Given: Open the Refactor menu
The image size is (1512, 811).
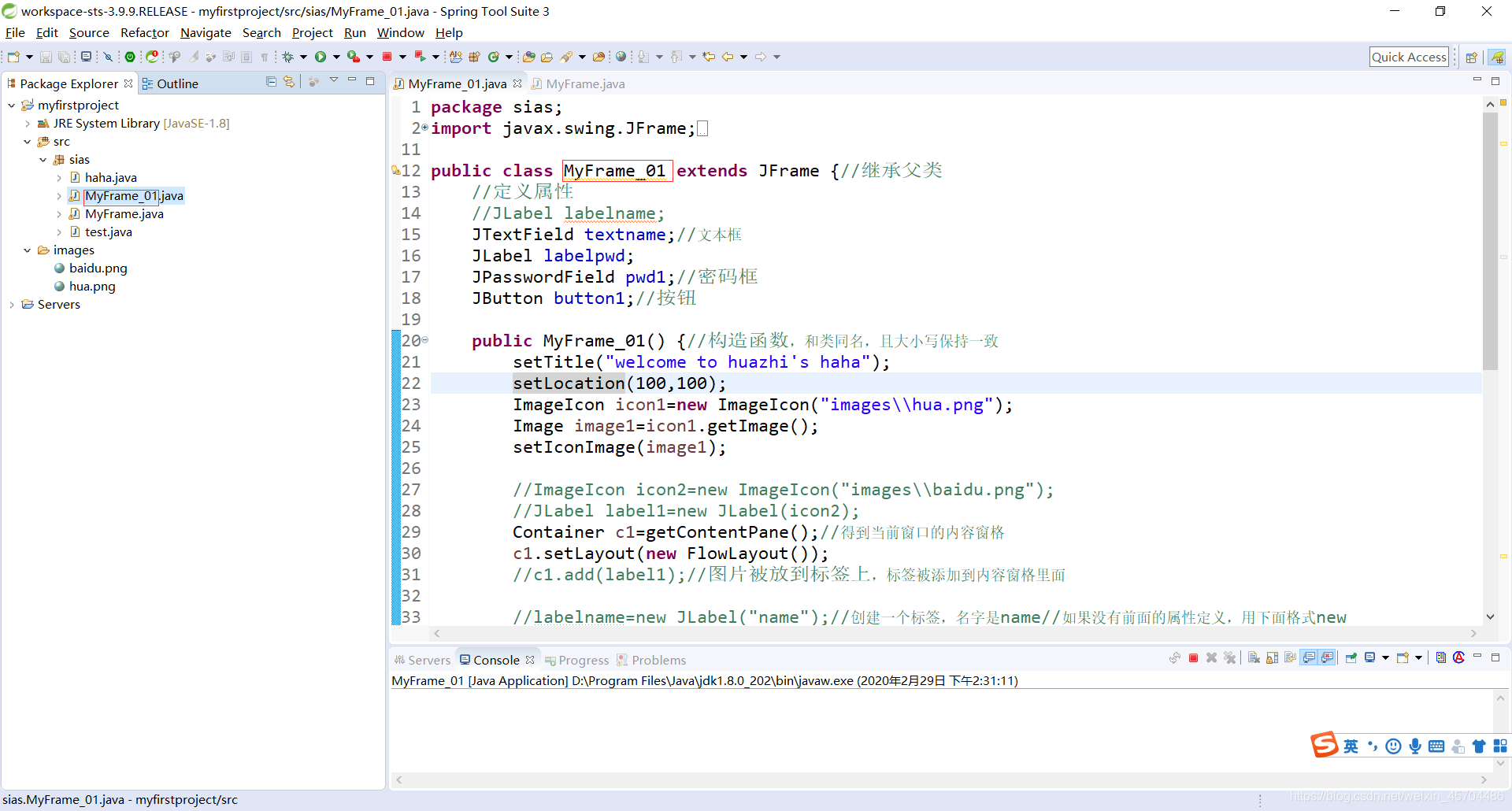Looking at the screenshot, I should coord(145,33).
